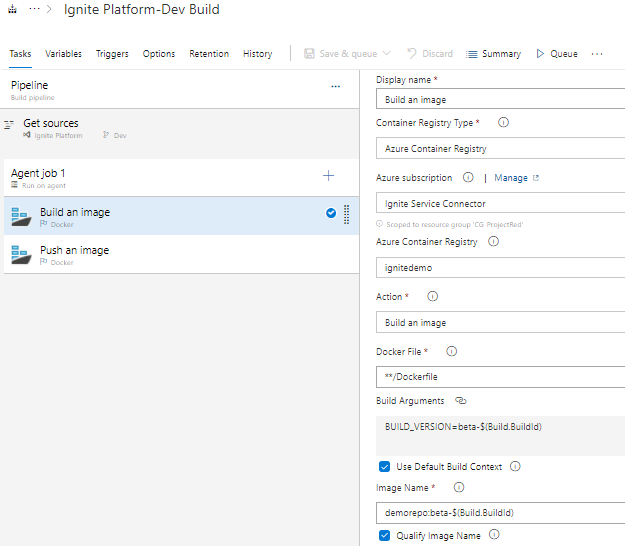Open the breadcrumb ellipsis menu
The width and height of the screenshot is (625, 546).
[35, 9]
